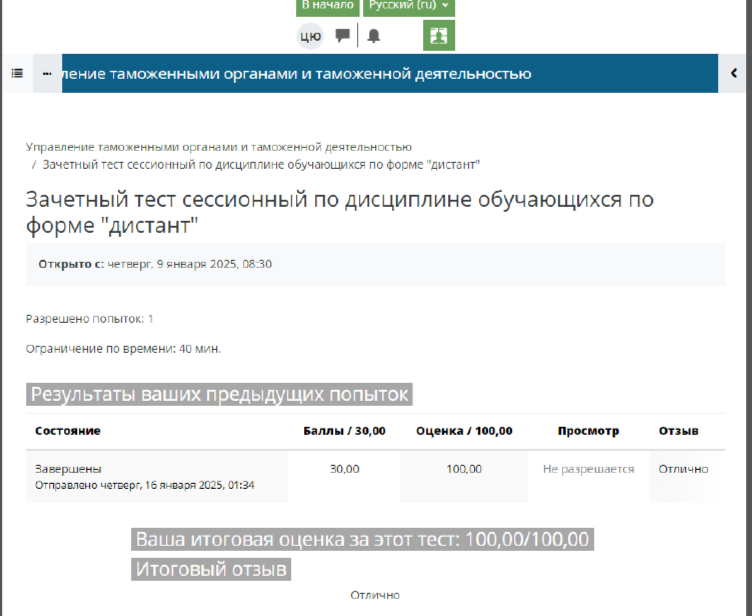Click the Результаты ваших предыдущих попыток heading
This screenshot has height=616, width=752.
click(x=220, y=394)
